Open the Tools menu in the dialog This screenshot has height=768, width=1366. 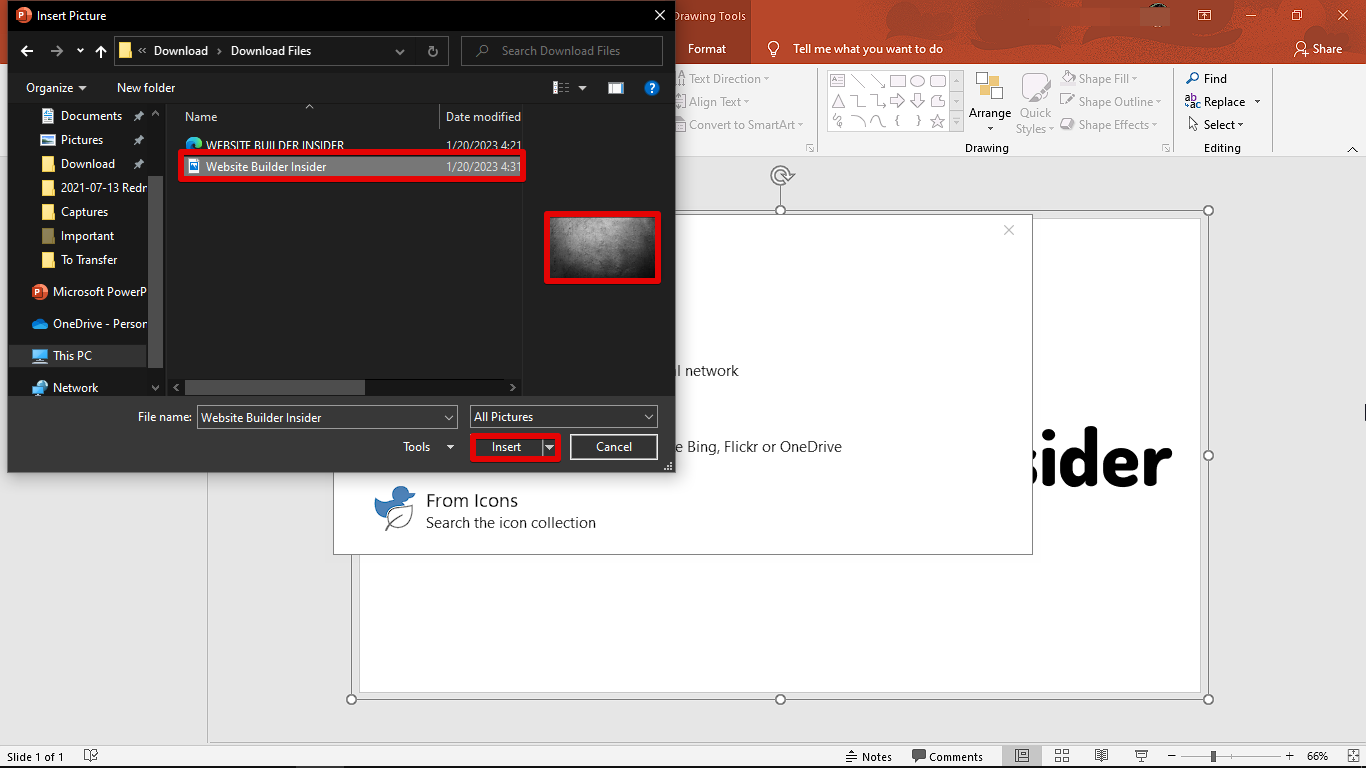pos(428,447)
